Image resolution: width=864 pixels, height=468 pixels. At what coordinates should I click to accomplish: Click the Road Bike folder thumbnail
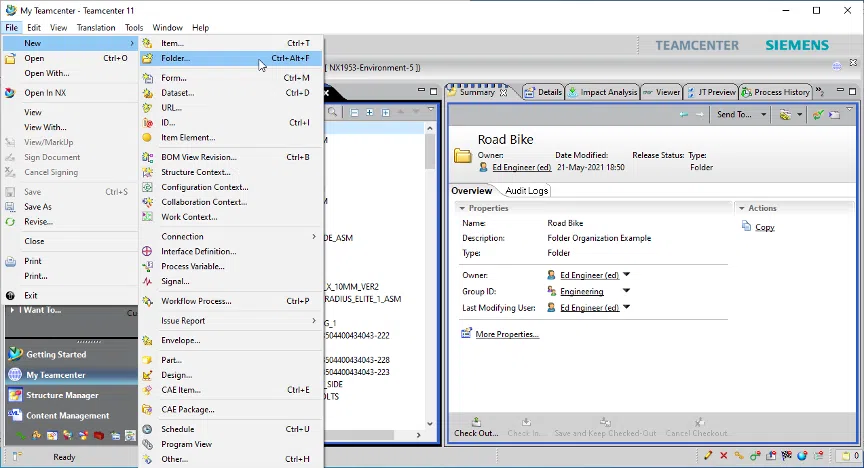click(463, 156)
